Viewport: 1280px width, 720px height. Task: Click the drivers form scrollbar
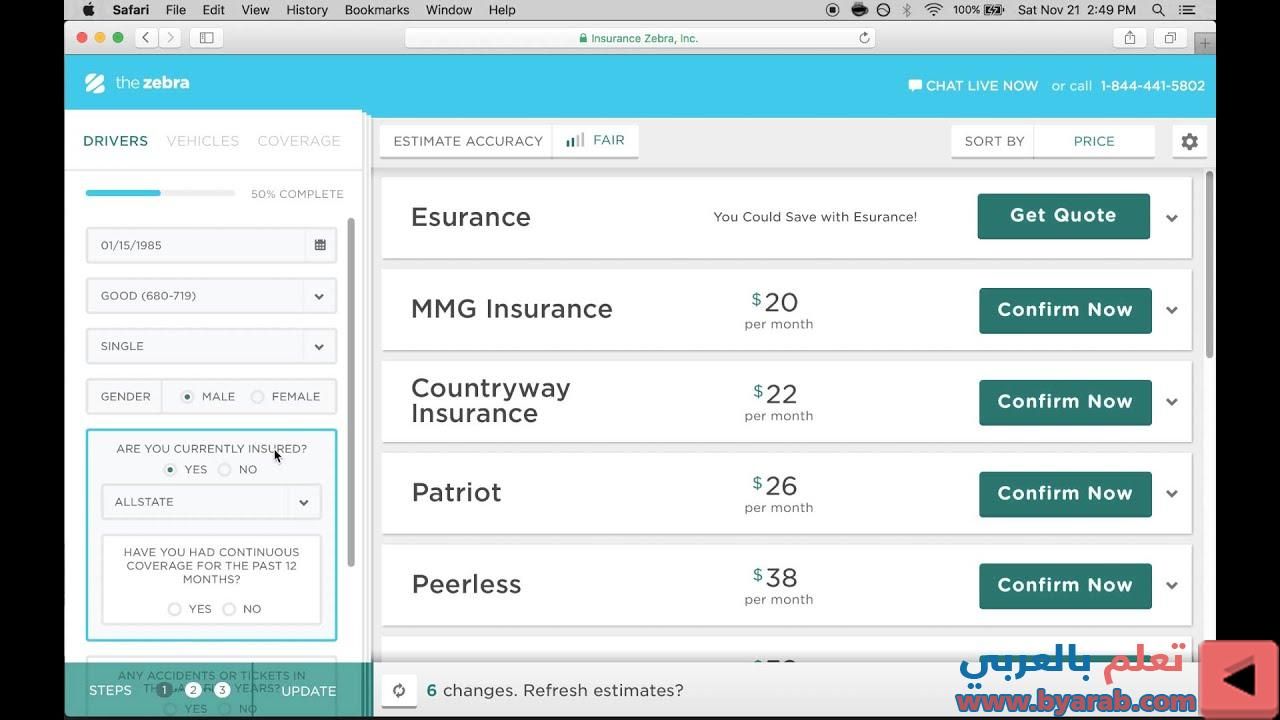tap(351, 392)
